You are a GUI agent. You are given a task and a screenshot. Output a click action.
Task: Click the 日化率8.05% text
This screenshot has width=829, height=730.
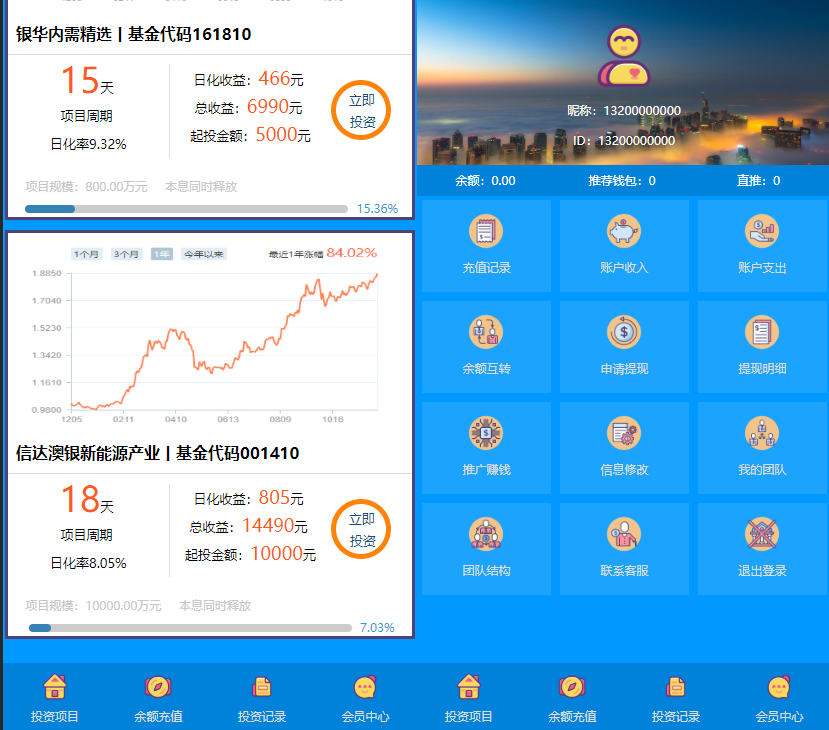pos(88,563)
